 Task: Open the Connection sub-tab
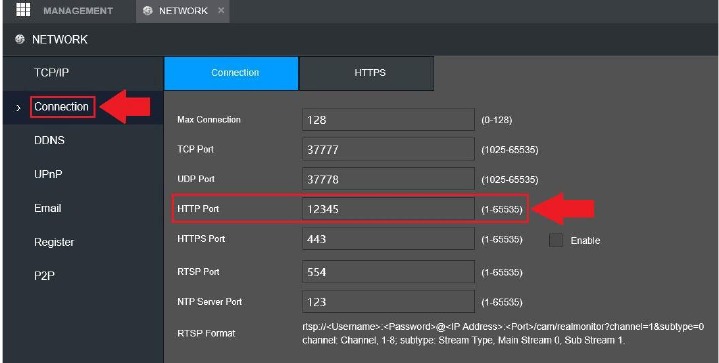click(231, 73)
